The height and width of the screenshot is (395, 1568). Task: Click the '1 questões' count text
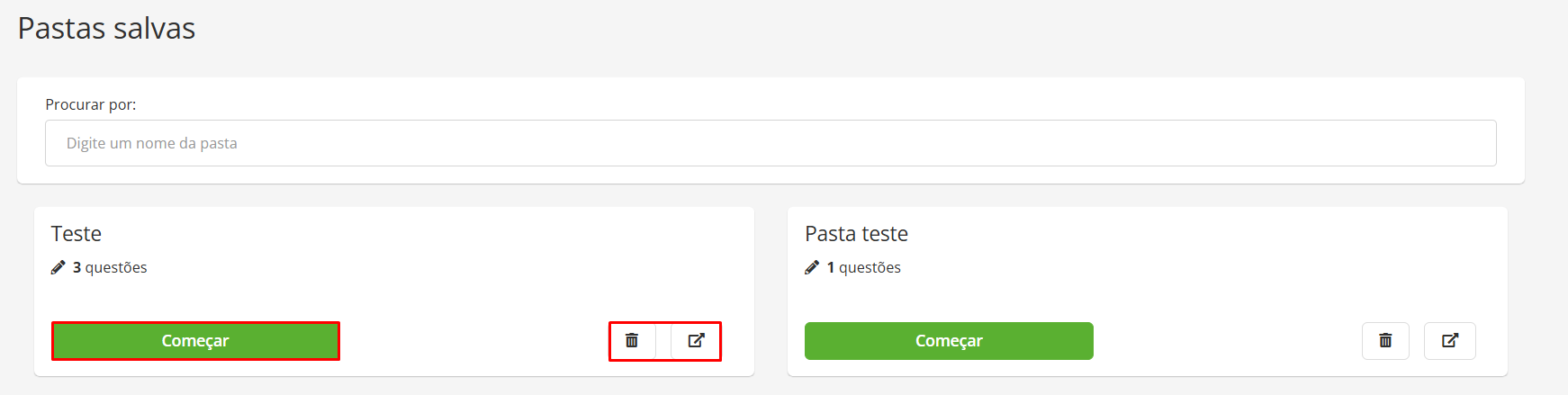pyautogui.click(x=864, y=267)
